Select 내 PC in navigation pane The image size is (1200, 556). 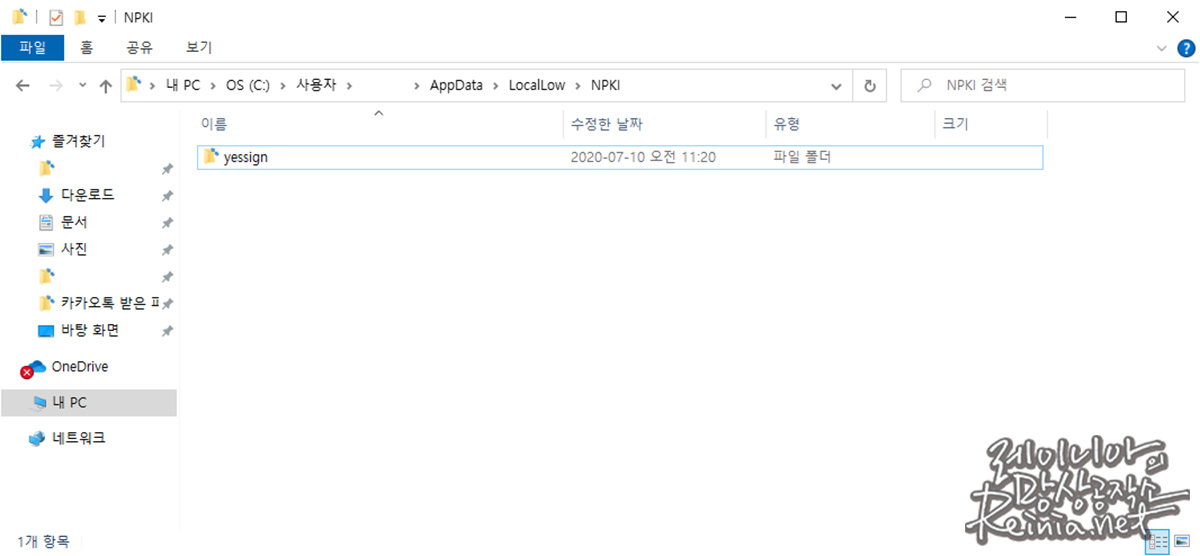88,403
